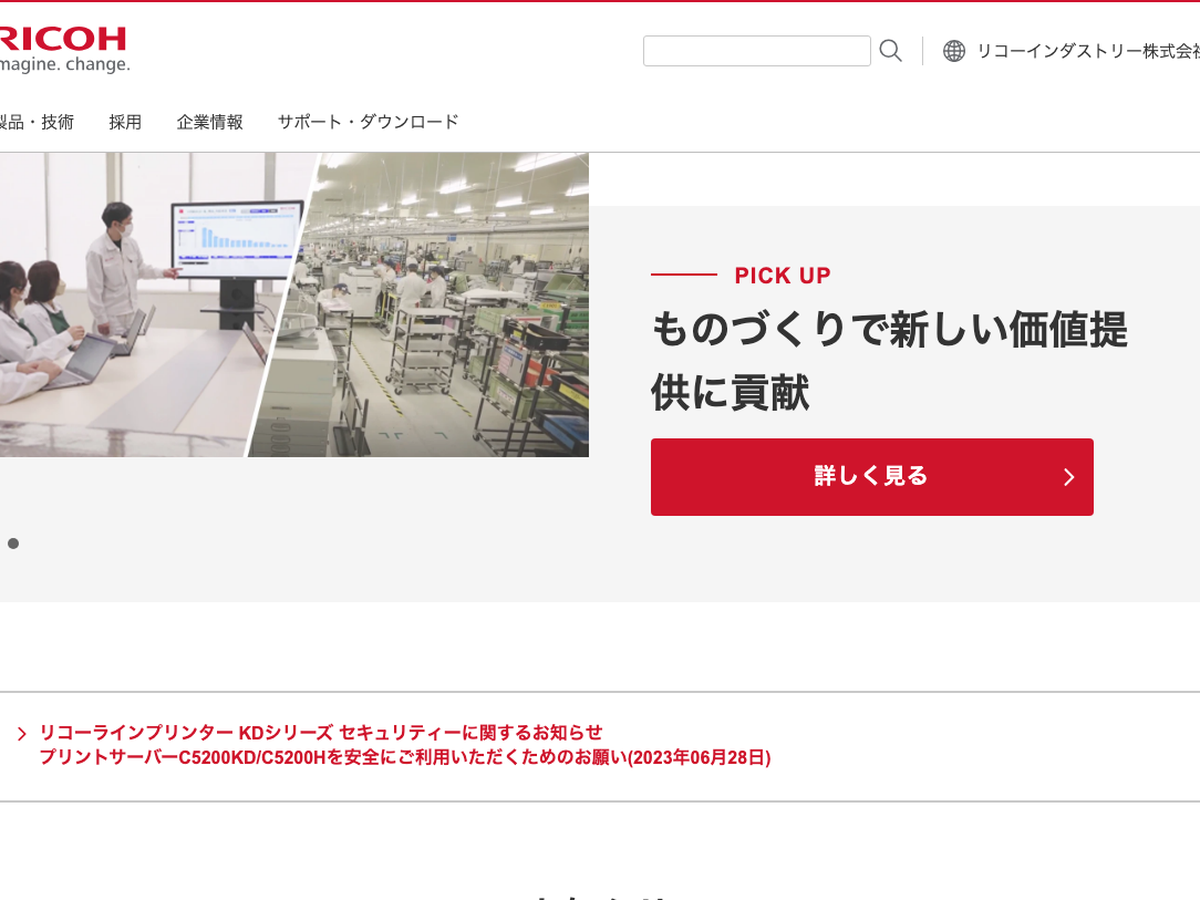
Task: Open the 採用 menu item
Action: coord(125,122)
